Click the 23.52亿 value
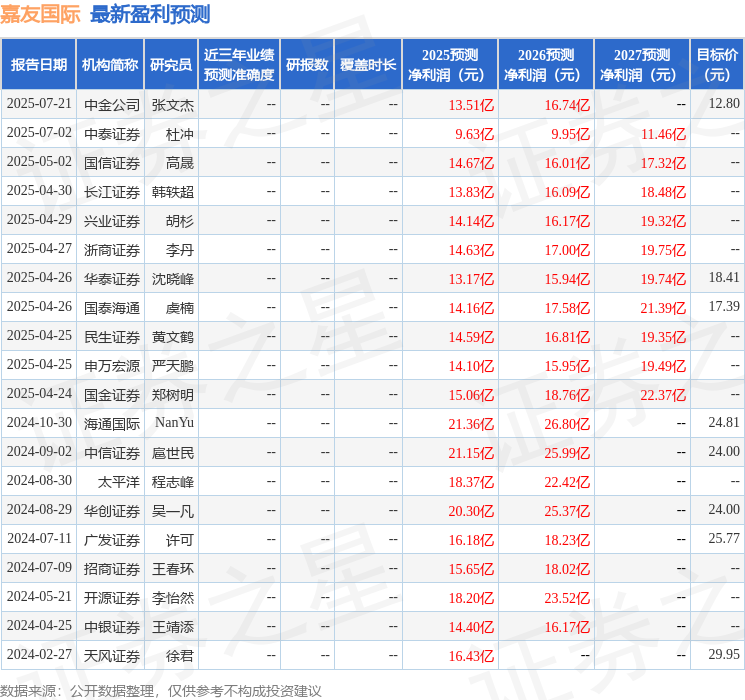Image resolution: width=745 pixels, height=700 pixels. [x=567, y=598]
